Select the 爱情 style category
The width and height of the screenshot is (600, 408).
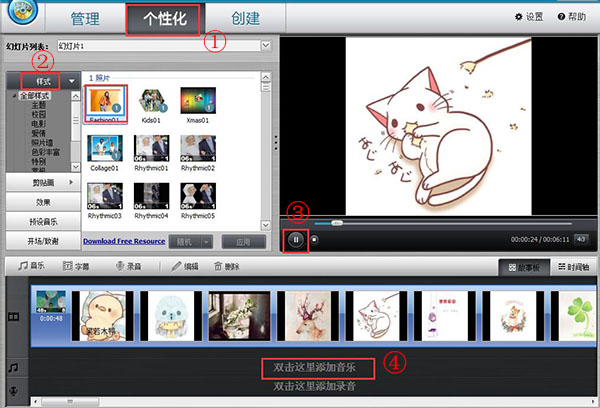tap(38, 133)
